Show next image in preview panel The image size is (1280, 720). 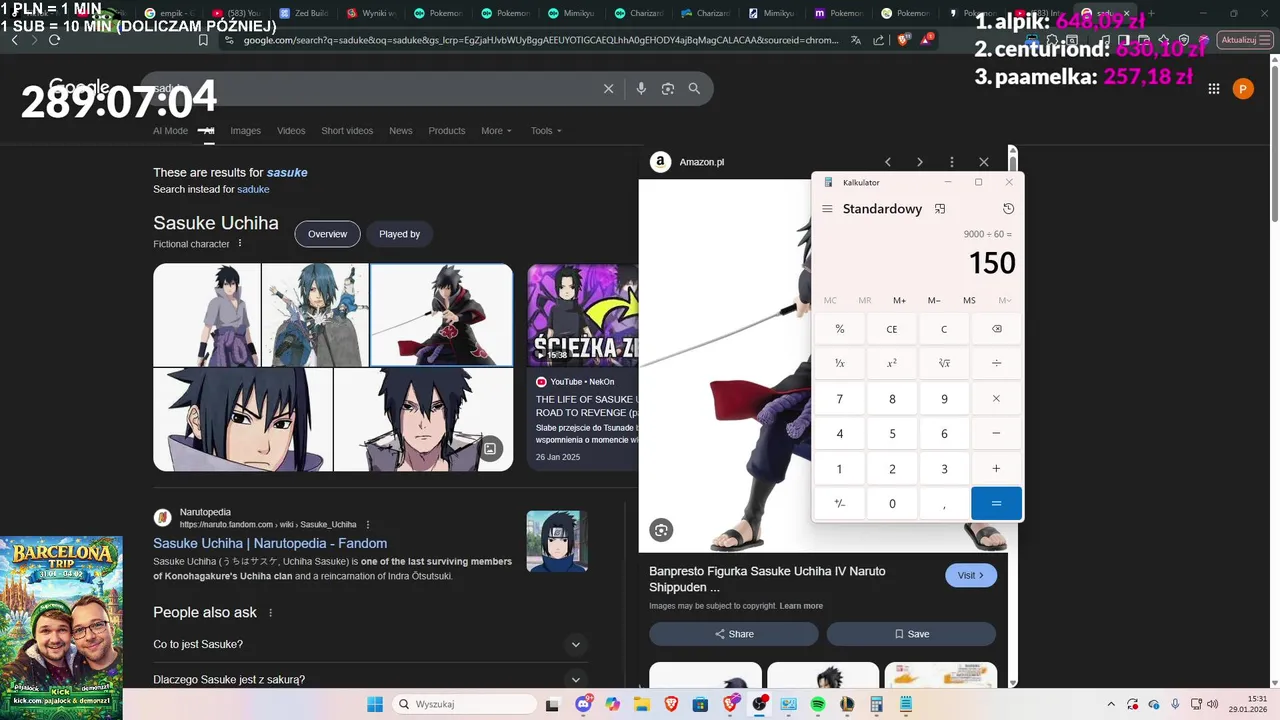919,162
